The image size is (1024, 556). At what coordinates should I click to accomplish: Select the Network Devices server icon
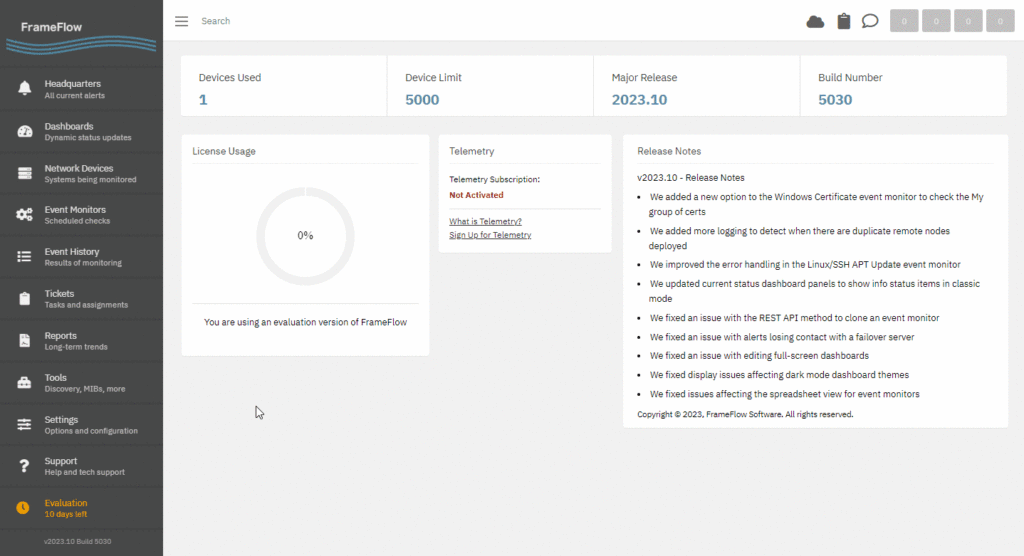pyautogui.click(x=24, y=173)
